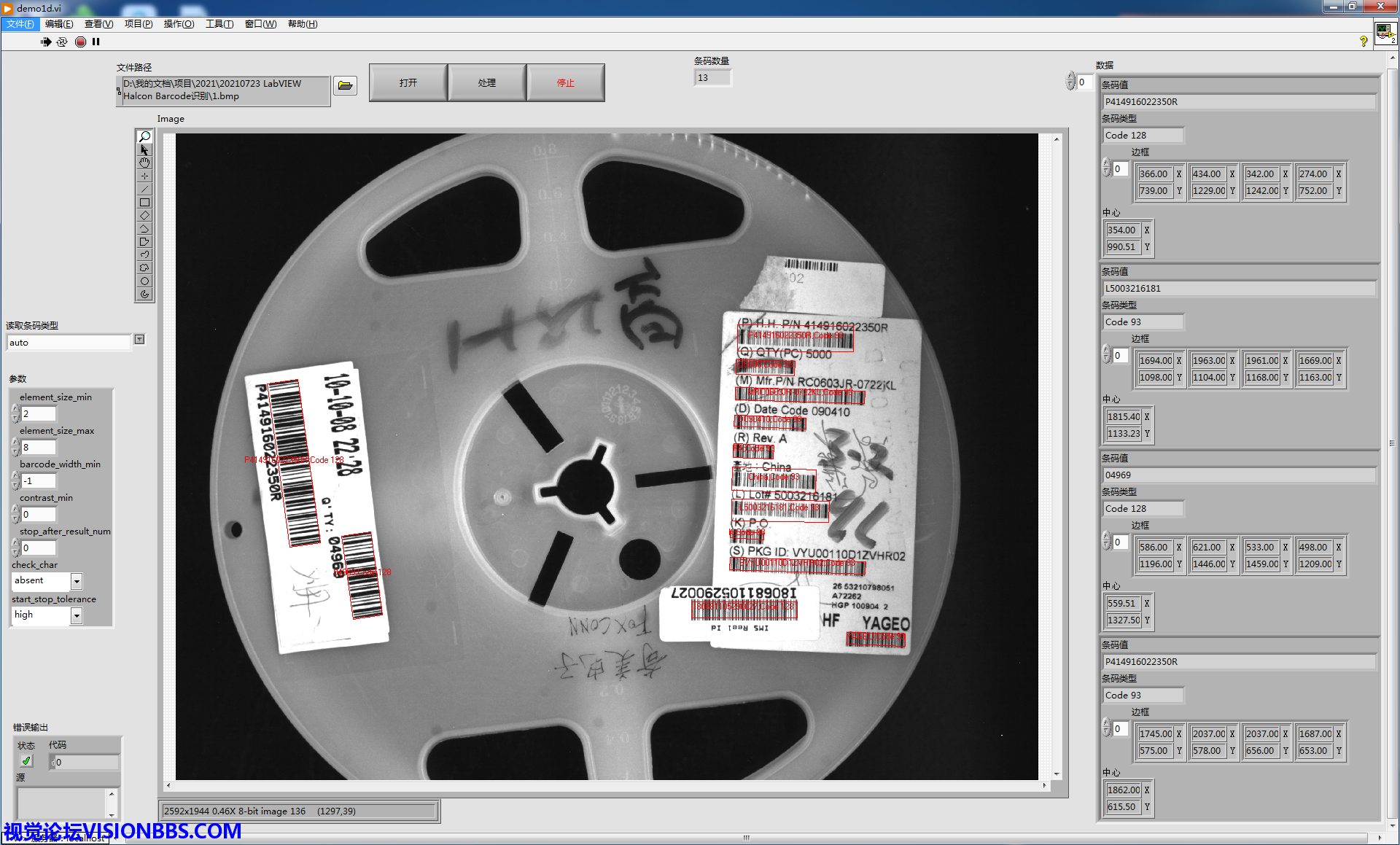Image resolution: width=1400 pixels, height=845 pixels.
Task: Open the barcode type 'auto' dropdown
Action: point(139,340)
